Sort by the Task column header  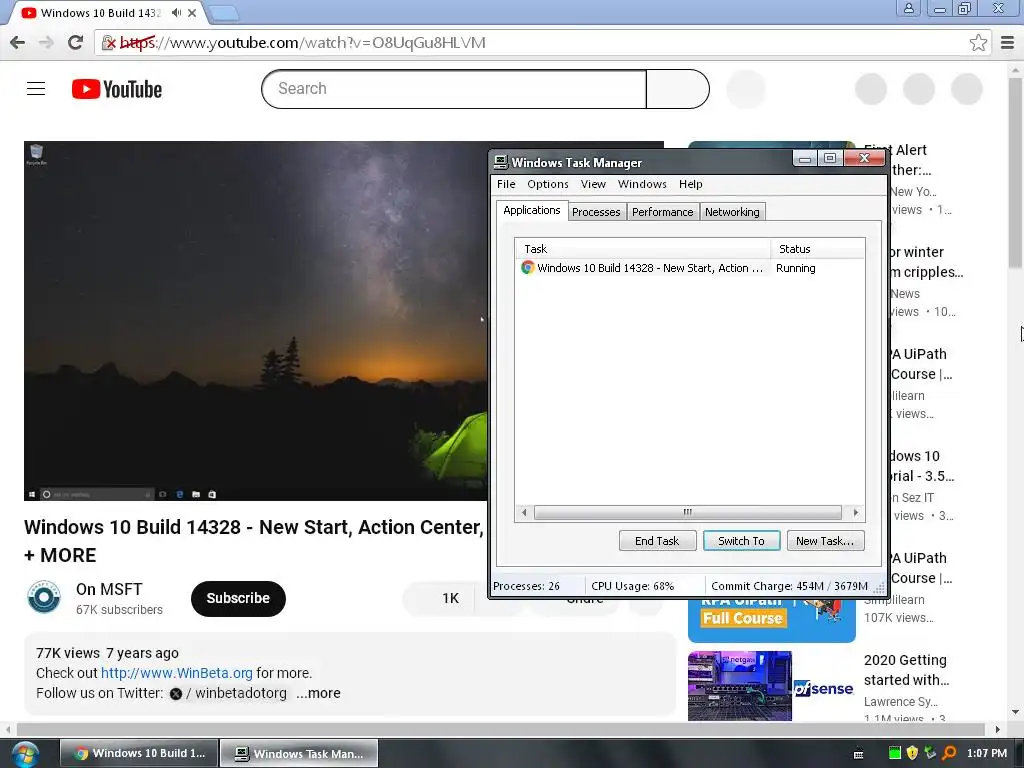(643, 249)
